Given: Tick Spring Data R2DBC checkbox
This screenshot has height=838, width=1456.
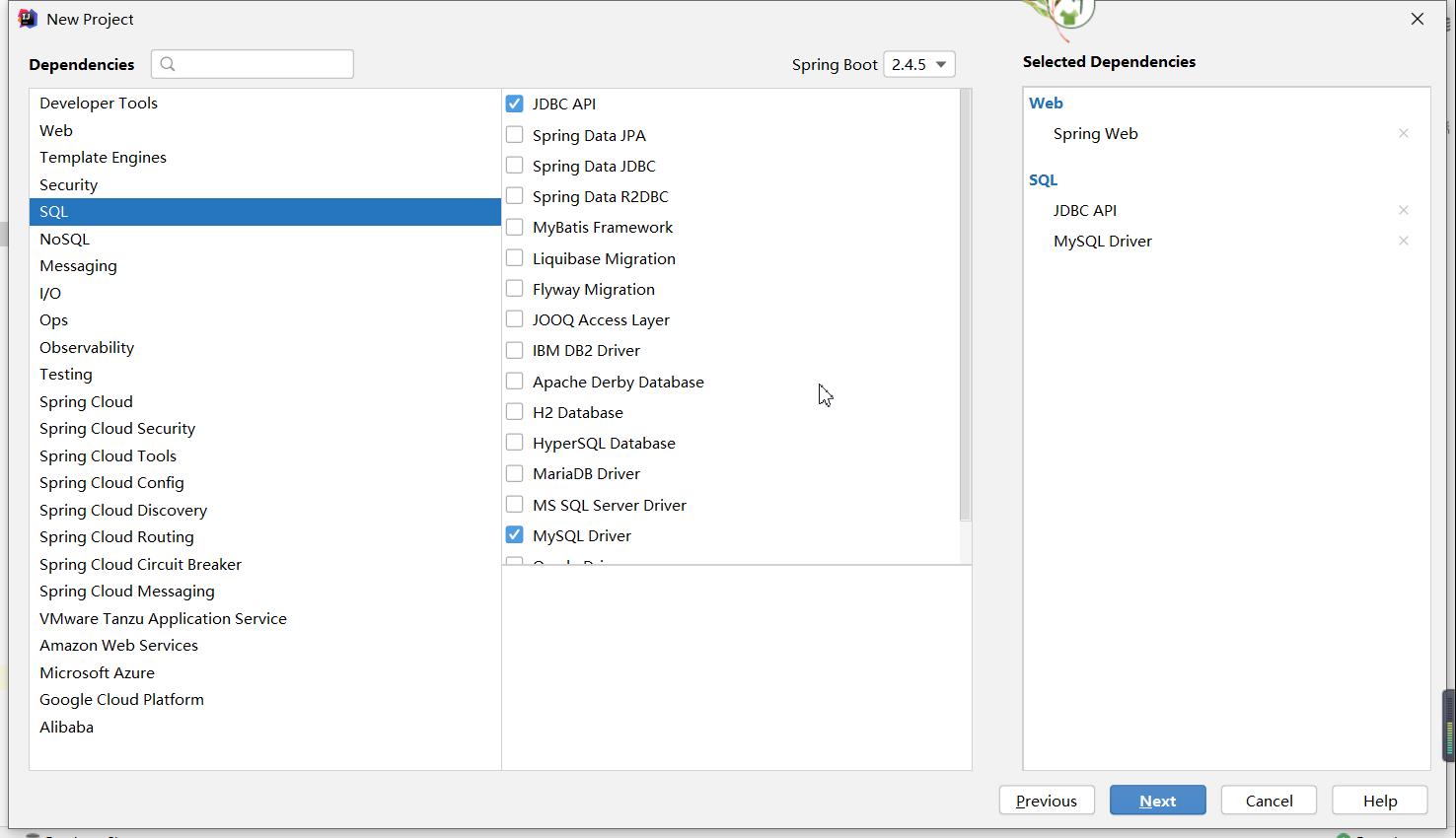Looking at the screenshot, I should pos(514,195).
